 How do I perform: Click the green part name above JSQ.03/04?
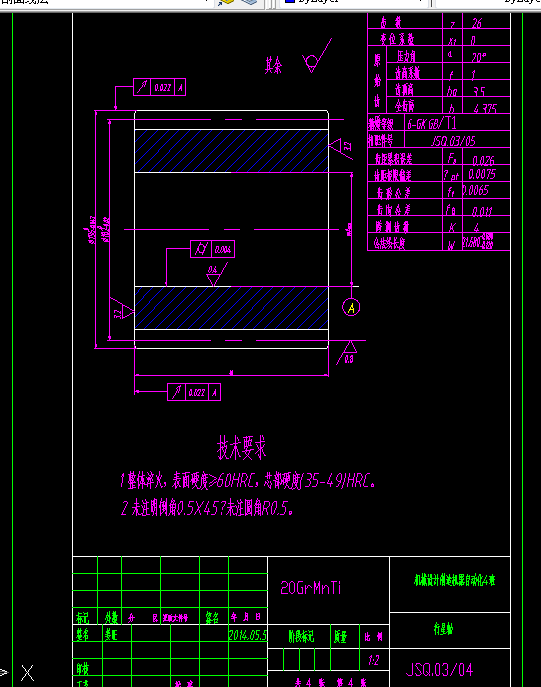[443, 629]
